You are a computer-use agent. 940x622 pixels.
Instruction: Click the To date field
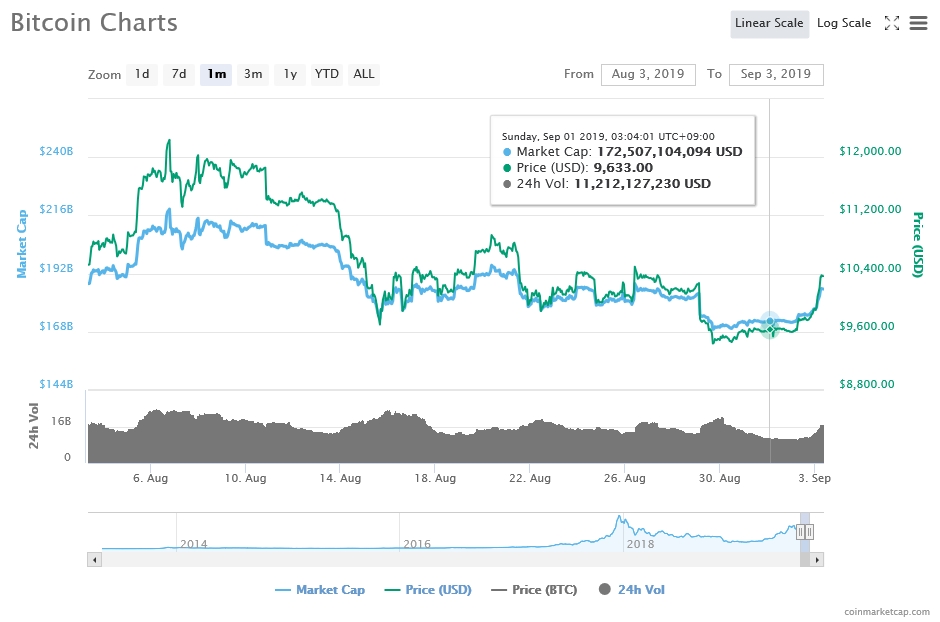point(776,74)
